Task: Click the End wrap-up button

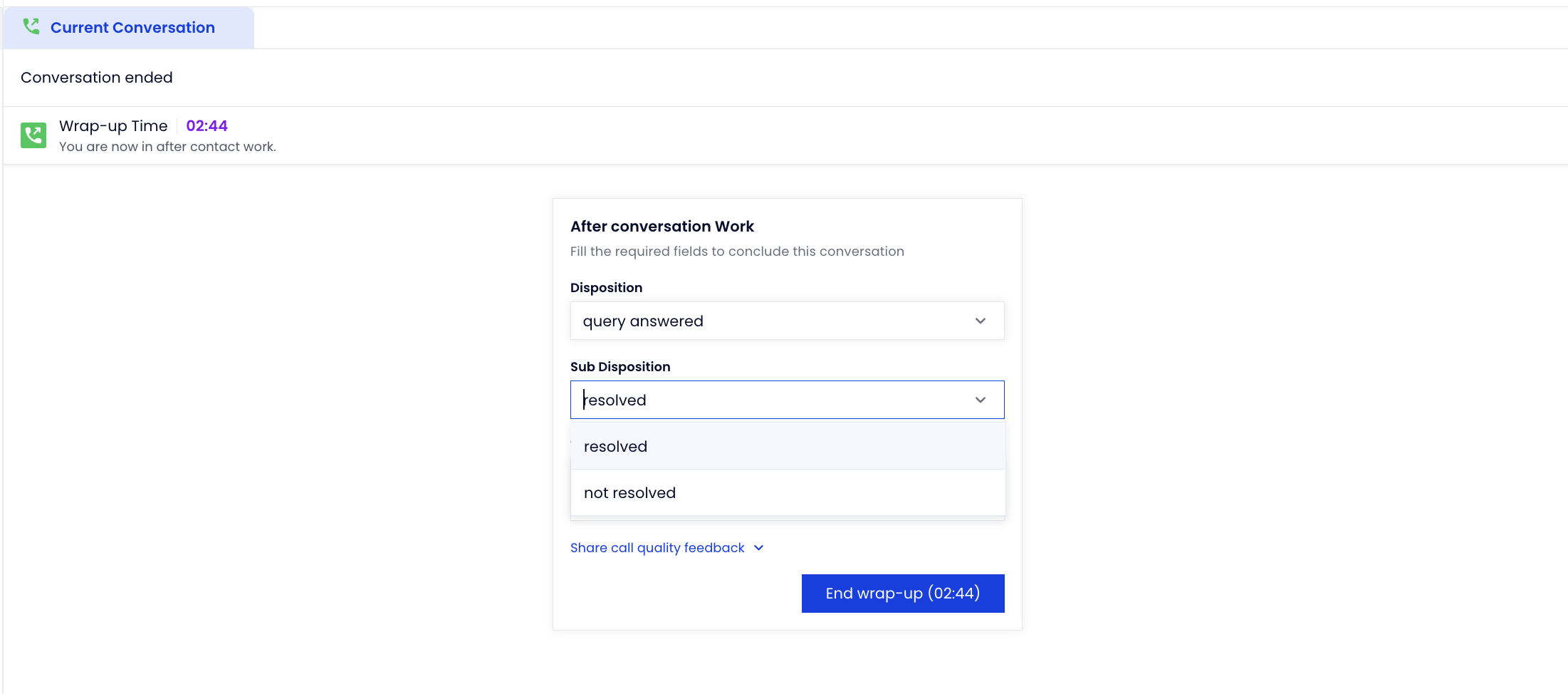Action: [x=903, y=594]
